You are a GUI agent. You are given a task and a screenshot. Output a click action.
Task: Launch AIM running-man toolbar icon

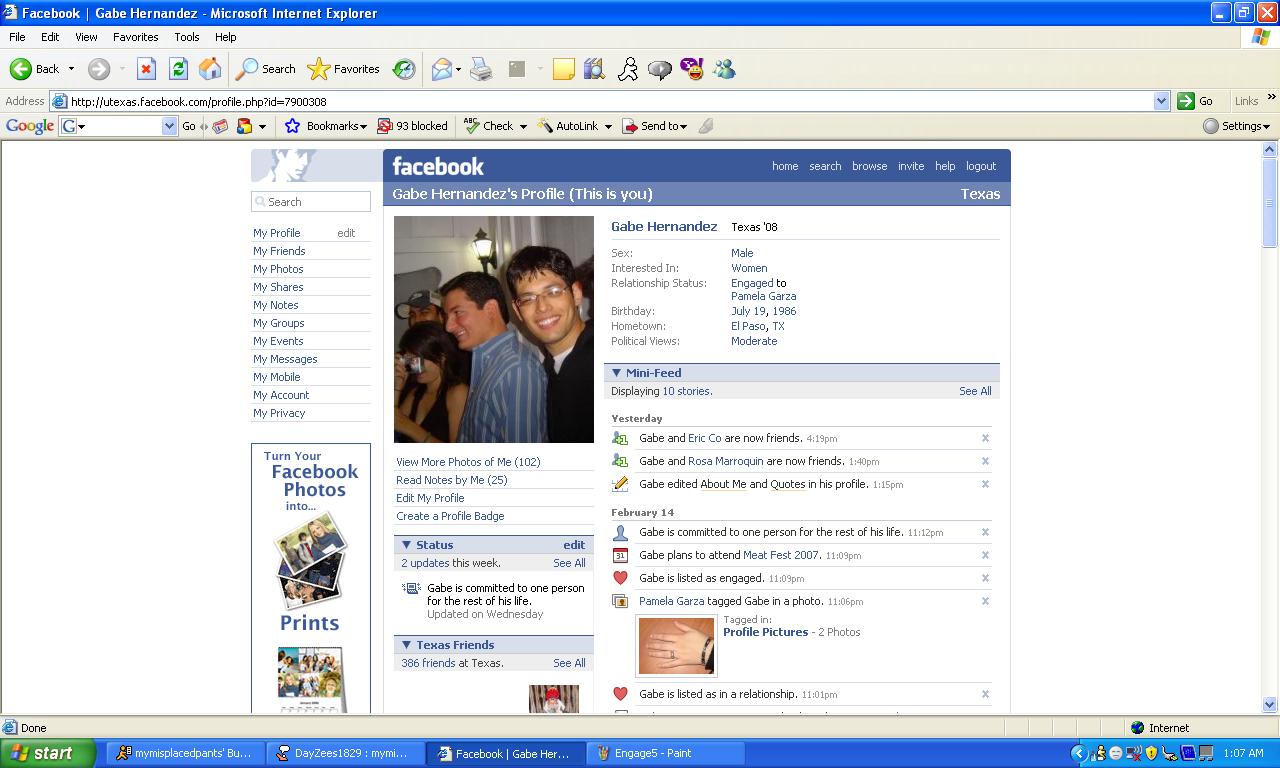click(x=628, y=69)
